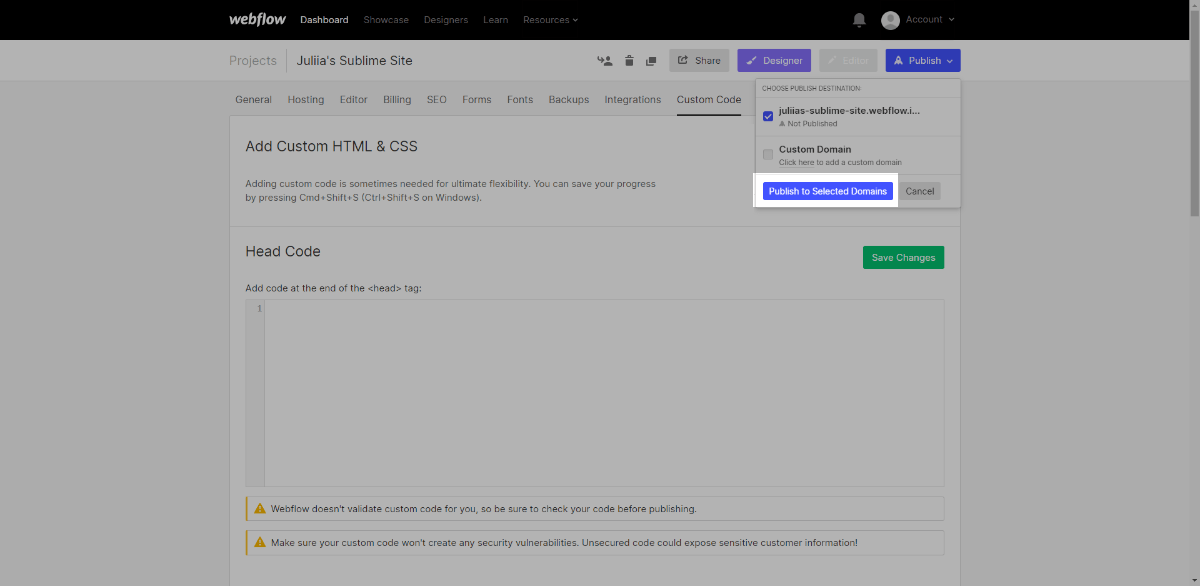Click the duplicate project icon
Viewport: 1200px width, 586px height.
point(651,61)
